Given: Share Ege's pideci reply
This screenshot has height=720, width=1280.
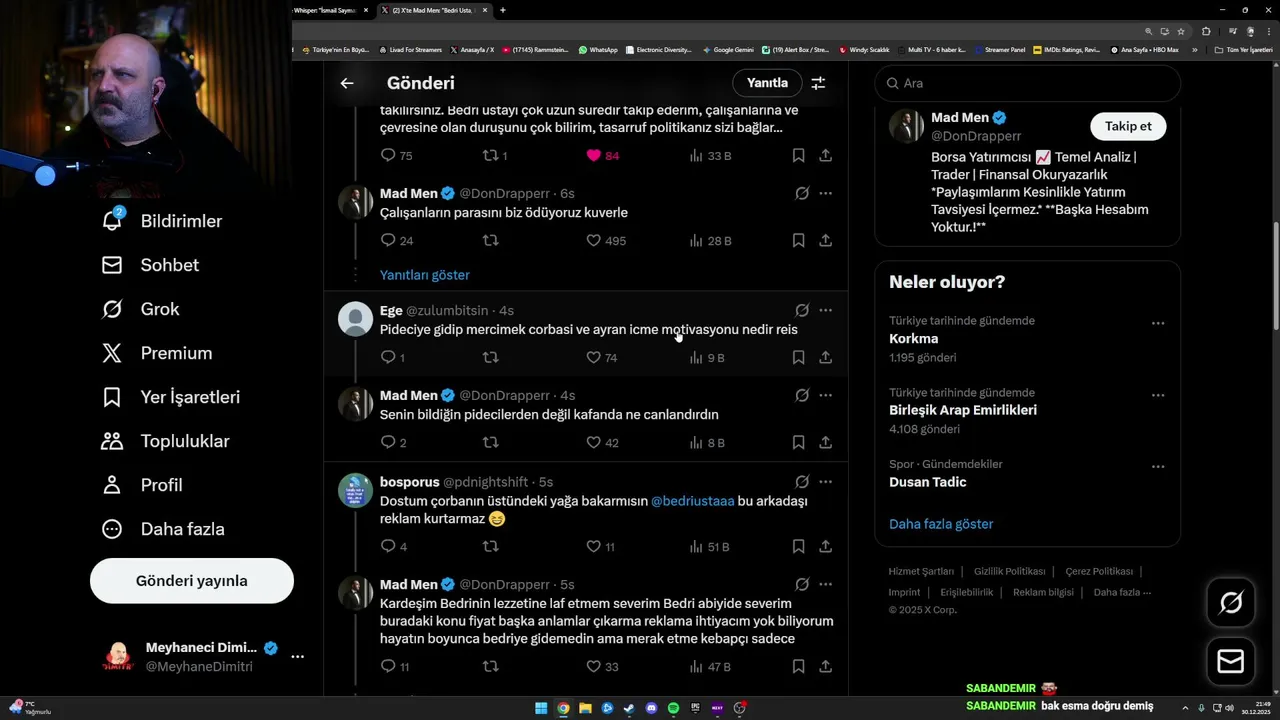Looking at the screenshot, I should 826,358.
